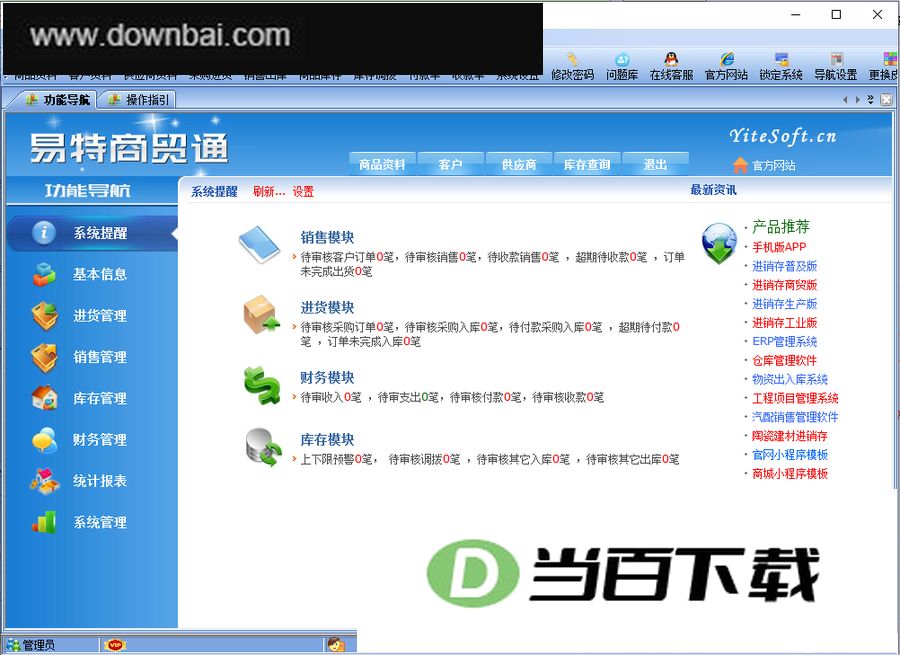Click the VIP badge in status bar
Viewport: 900px width, 655px height.
click(x=115, y=645)
